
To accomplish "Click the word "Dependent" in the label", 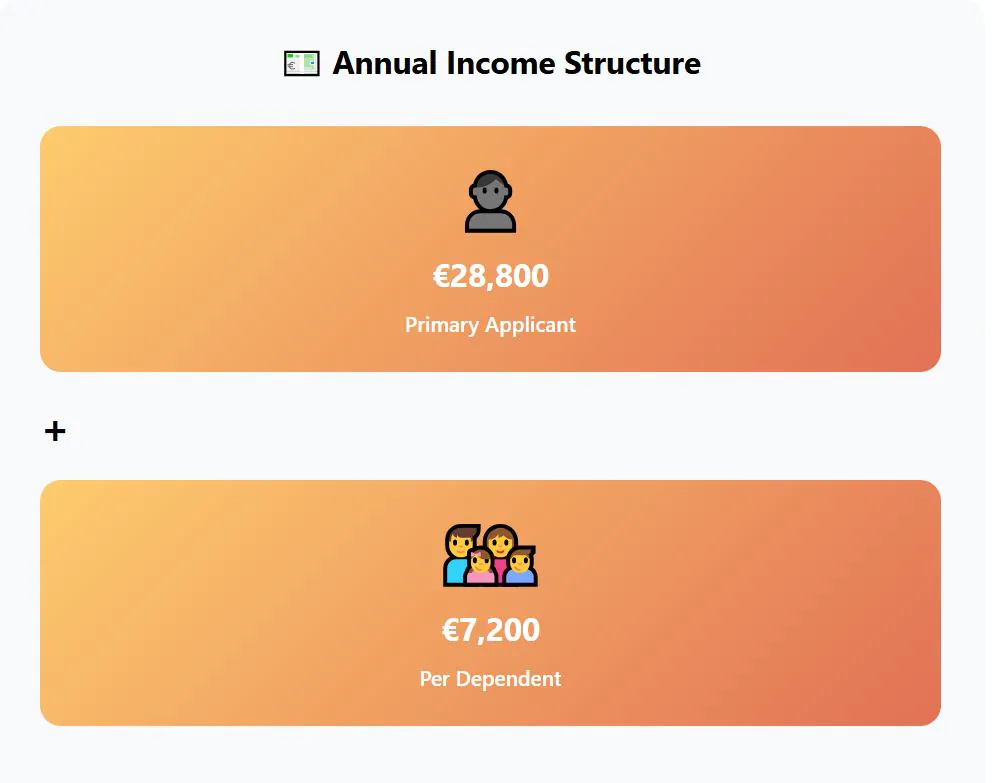I will point(508,679).
